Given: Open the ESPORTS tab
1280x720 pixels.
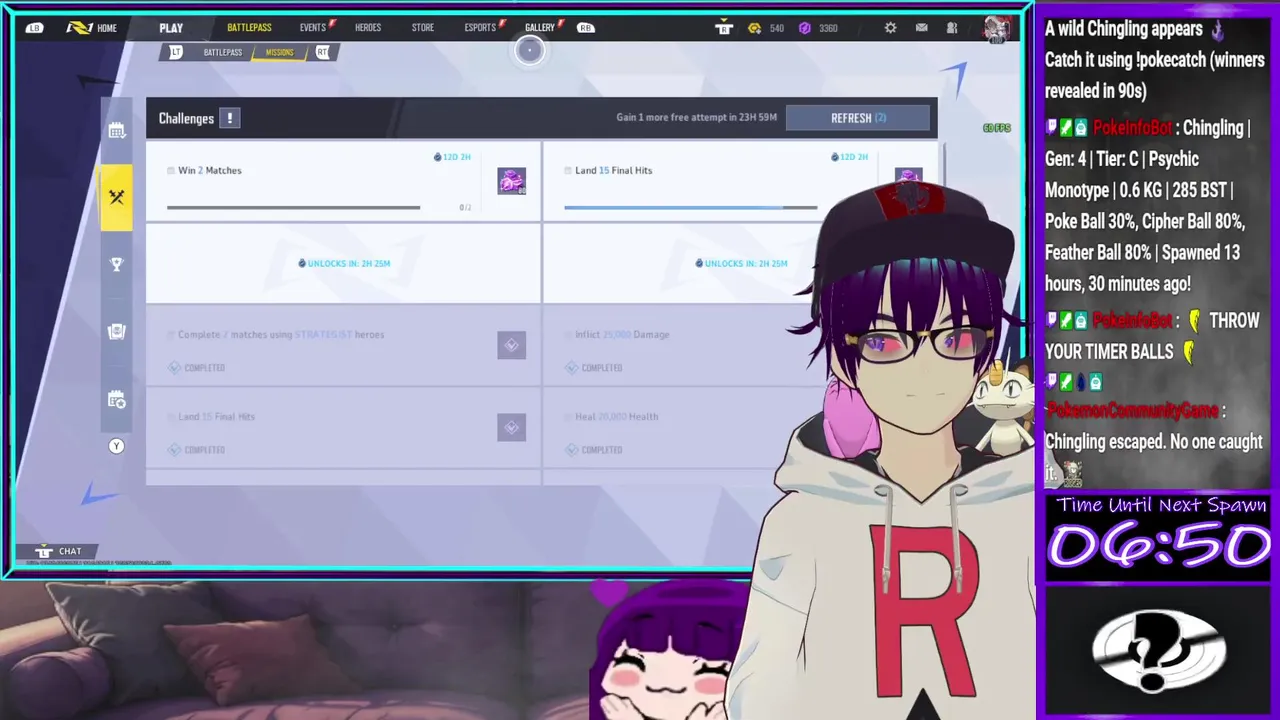Looking at the screenshot, I should click(480, 28).
